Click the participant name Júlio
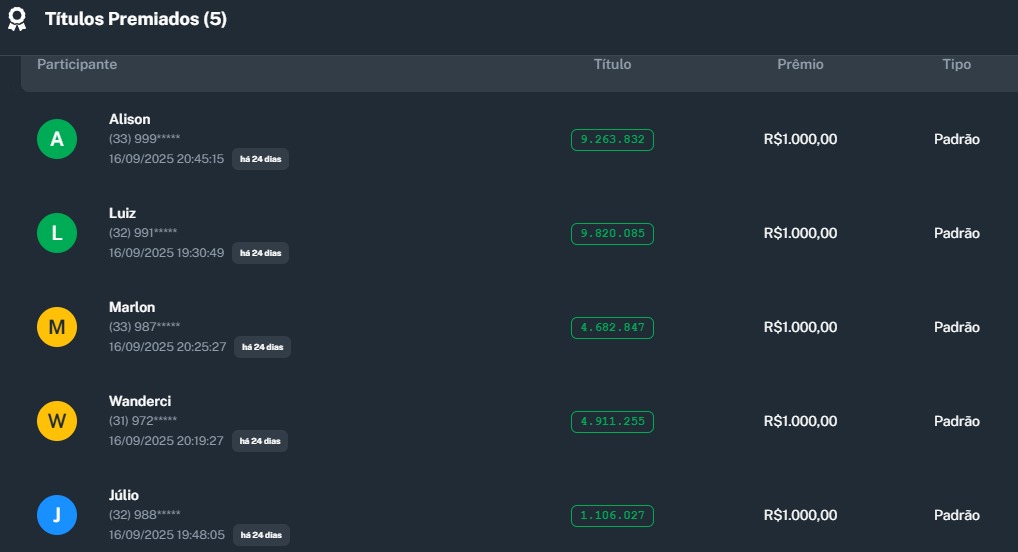Screen dimensions: 1018x552 click(x=124, y=495)
